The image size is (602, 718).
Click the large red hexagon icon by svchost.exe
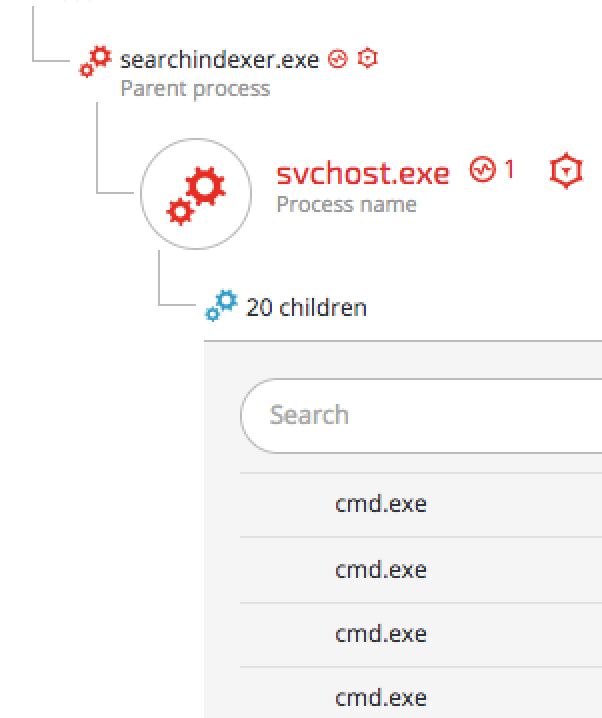[x=565, y=172]
